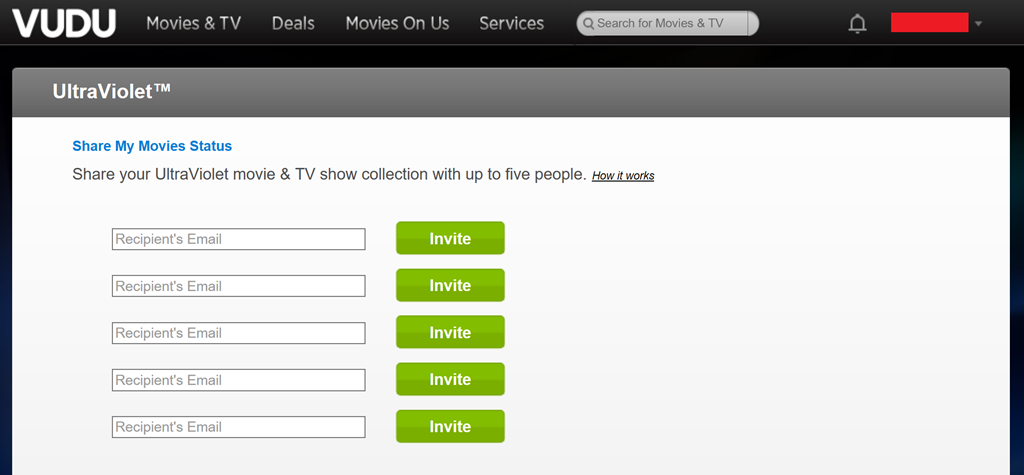Click the first Recipient's Email field

(x=238, y=239)
